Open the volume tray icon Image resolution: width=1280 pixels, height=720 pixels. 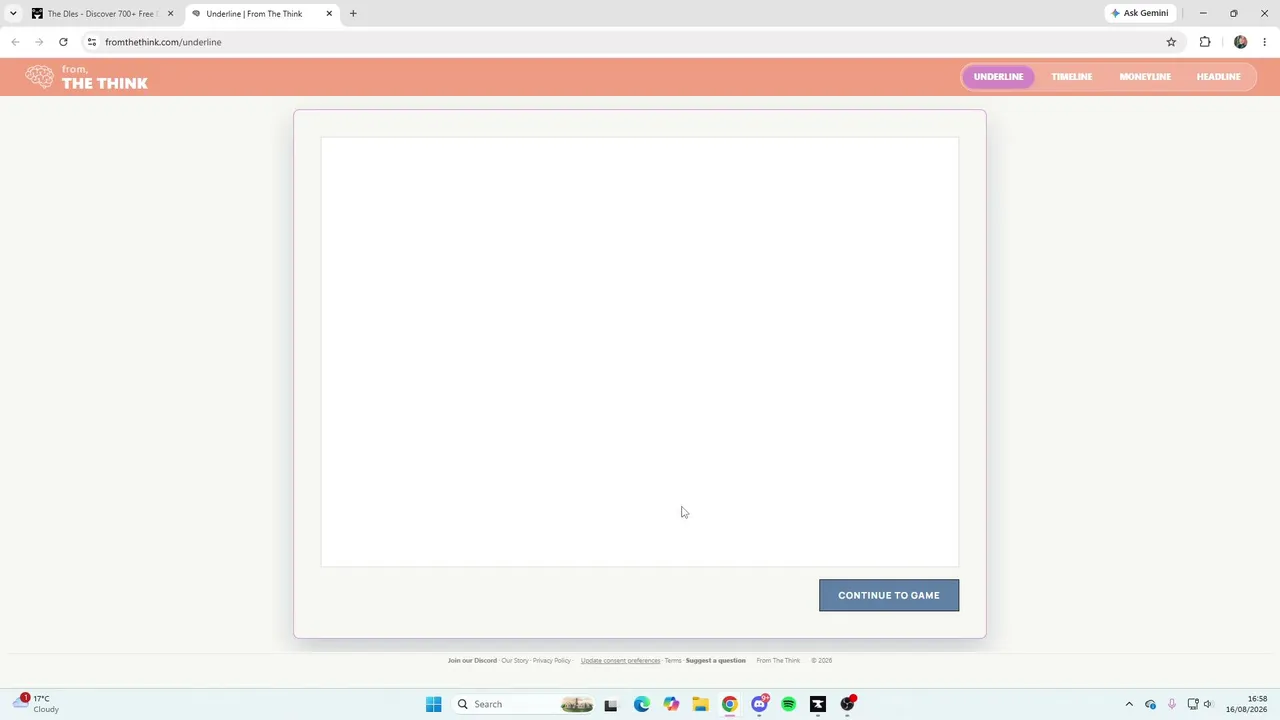coord(1208,704)
